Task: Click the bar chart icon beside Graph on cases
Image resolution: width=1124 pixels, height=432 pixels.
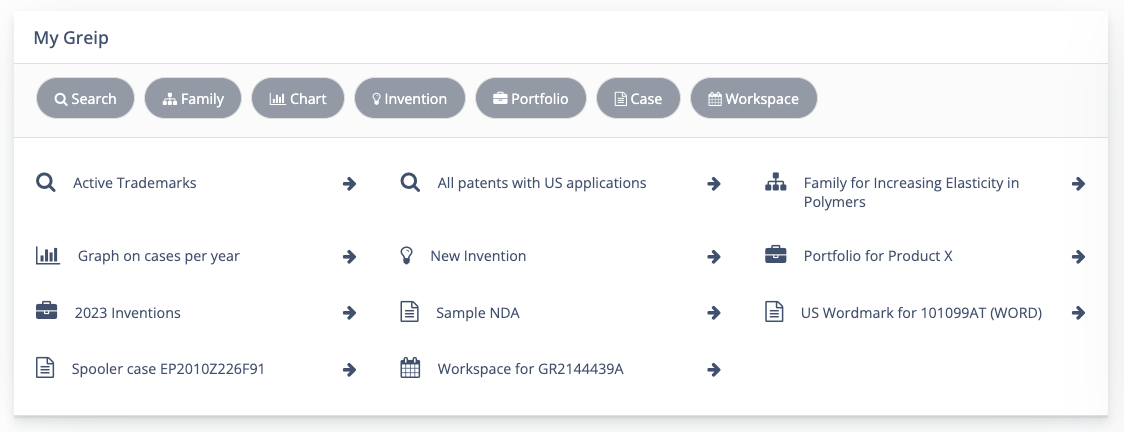Action: pos(47,256)
